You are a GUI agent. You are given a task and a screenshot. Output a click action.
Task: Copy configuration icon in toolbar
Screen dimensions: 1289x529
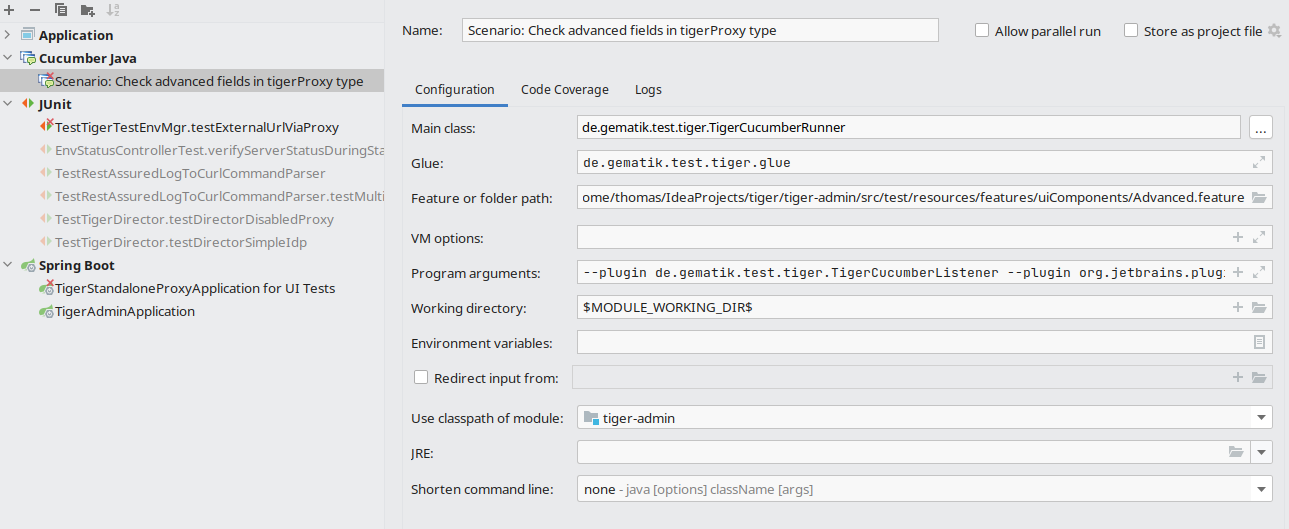pos(61,10)
